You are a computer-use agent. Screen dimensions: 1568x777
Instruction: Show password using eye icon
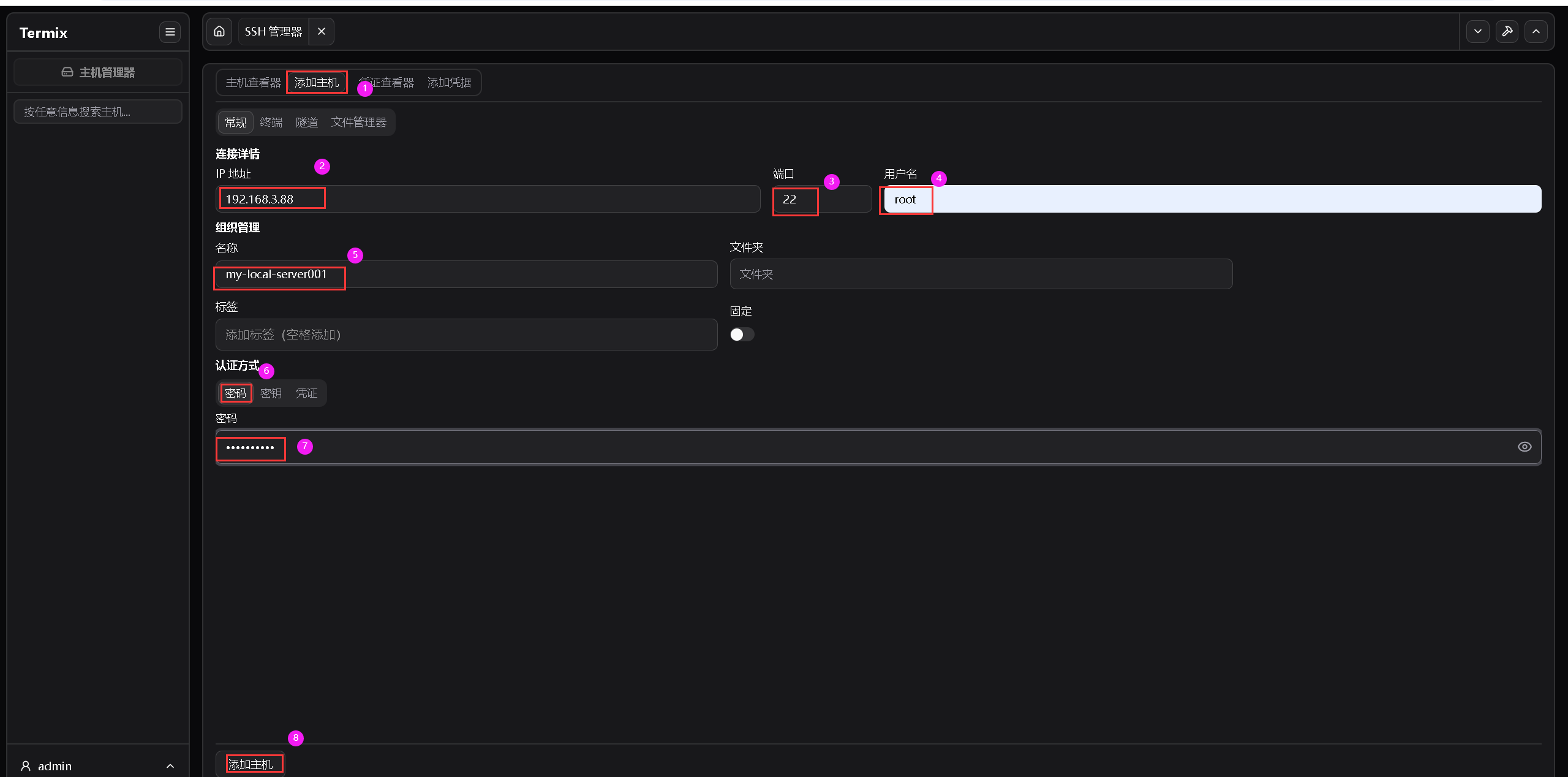point(1525,447)
